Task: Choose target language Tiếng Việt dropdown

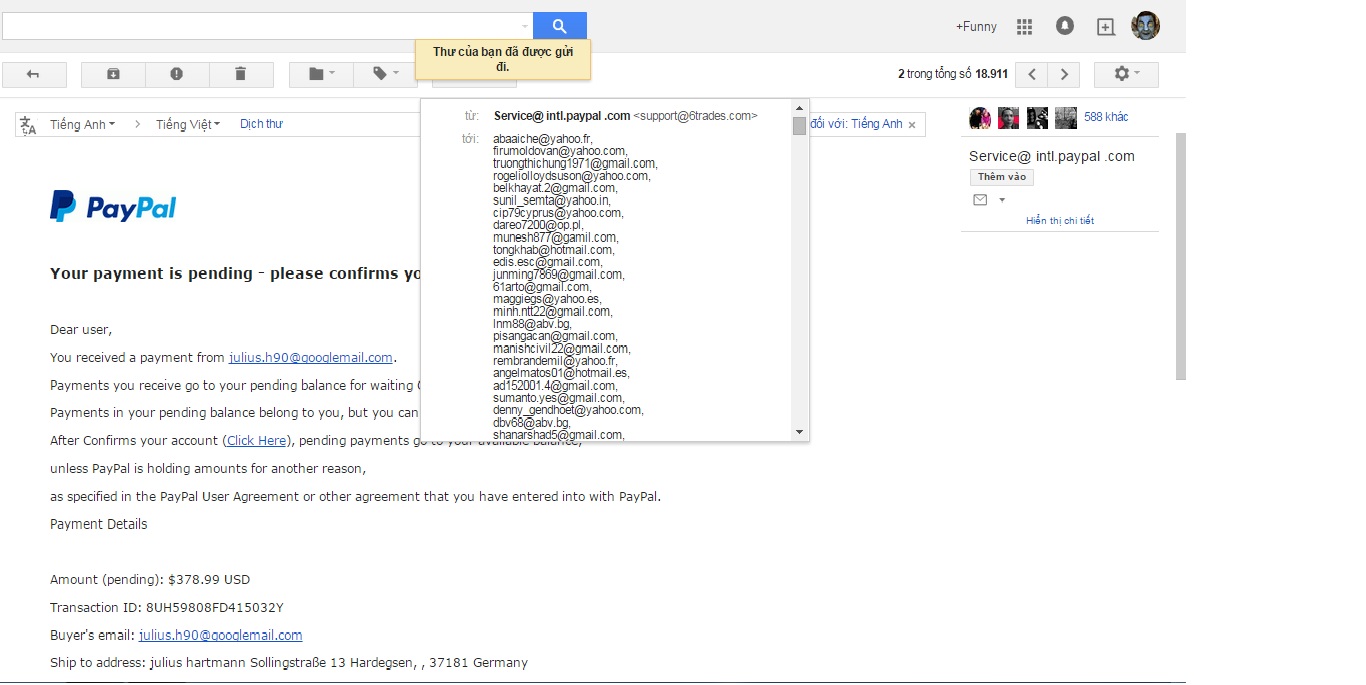Action: pyautogui.click(x=188, y=125)
